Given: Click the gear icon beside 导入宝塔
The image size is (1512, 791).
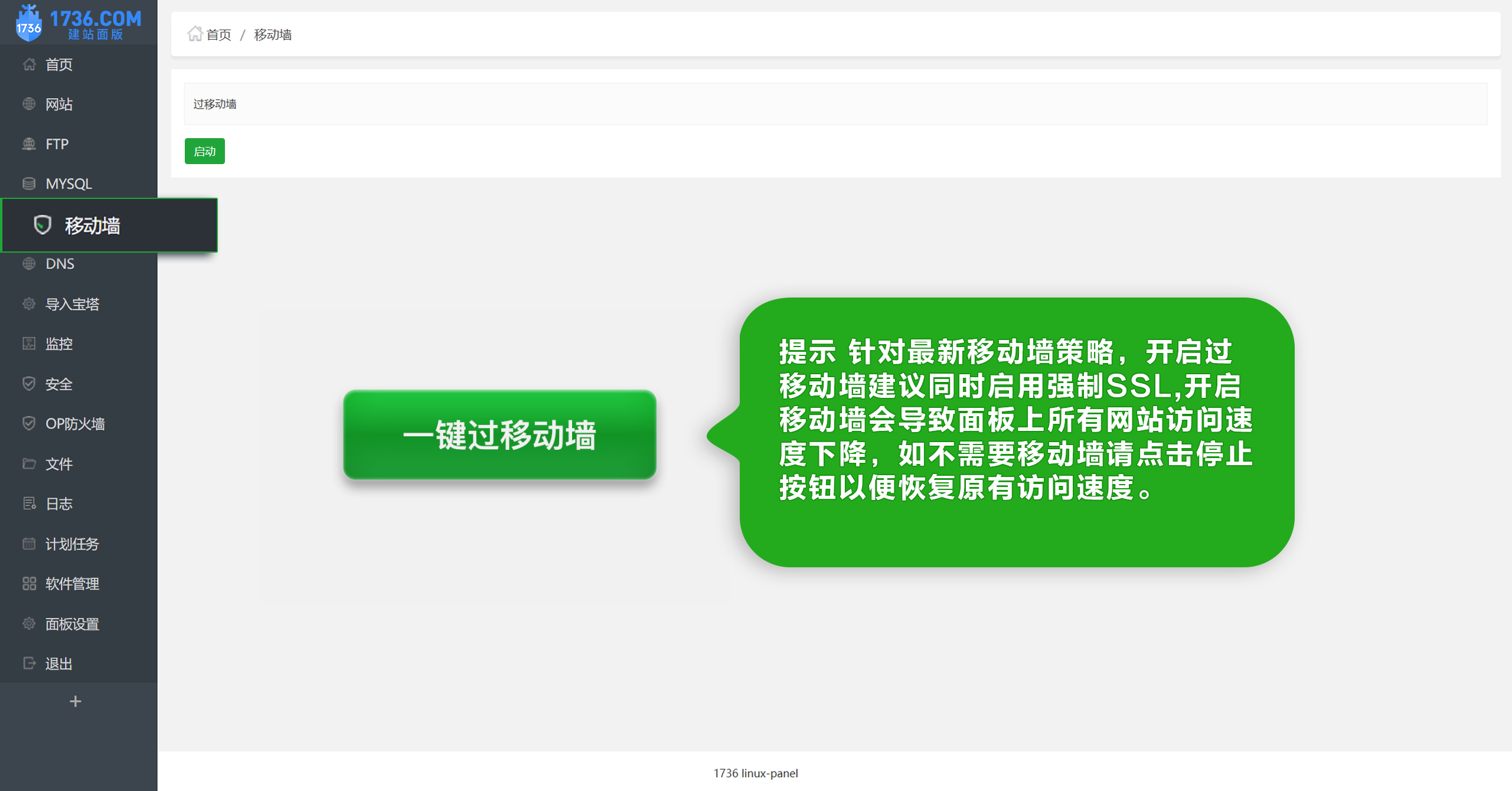Looking at the screenshot, I should coord(29,304).
